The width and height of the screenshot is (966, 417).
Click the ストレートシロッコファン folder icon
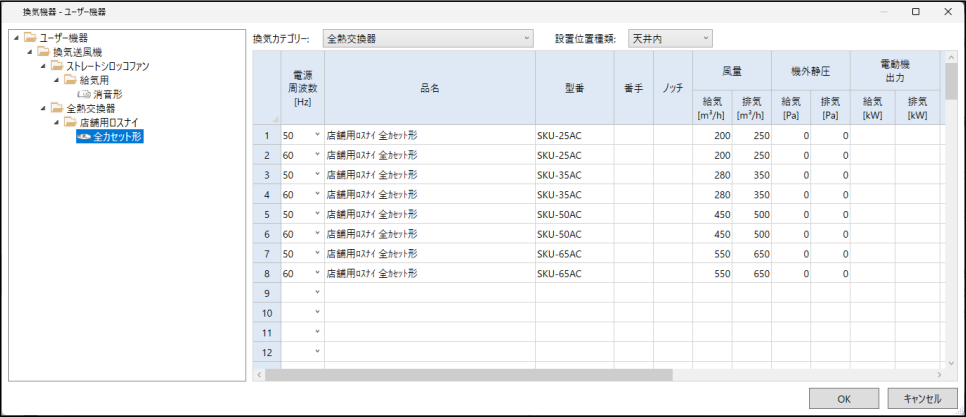tap(57, 66)
